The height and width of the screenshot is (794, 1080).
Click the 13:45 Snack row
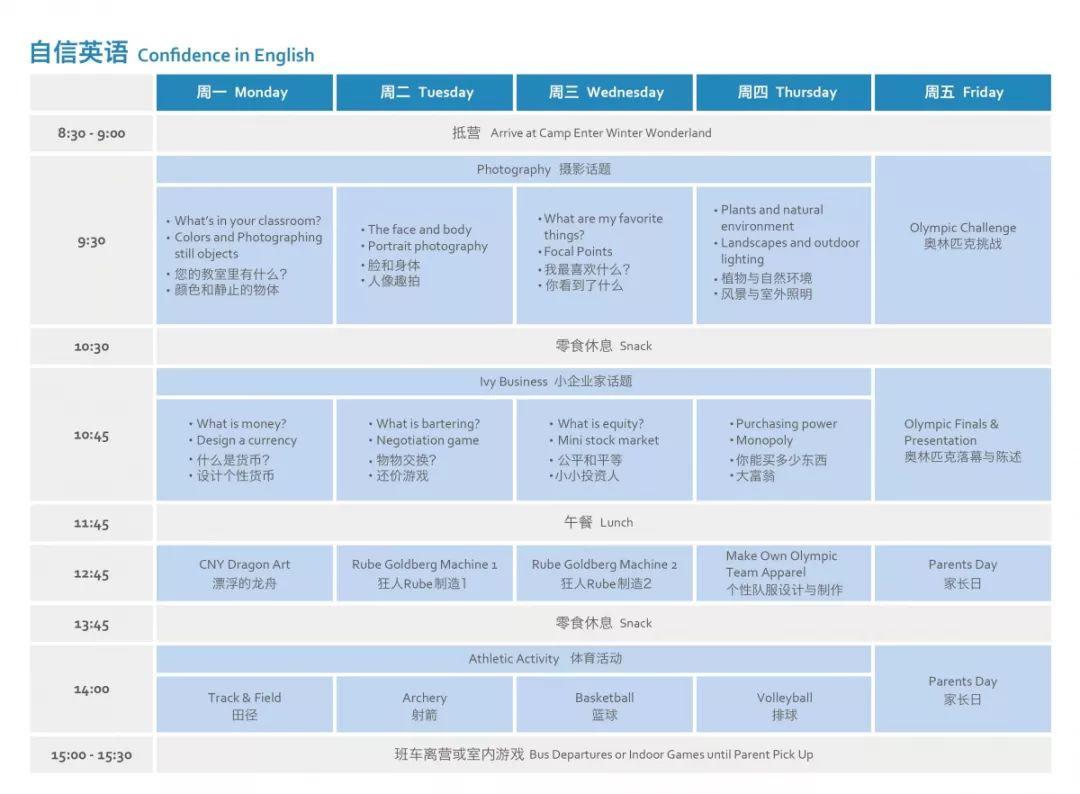pos(603,624)
